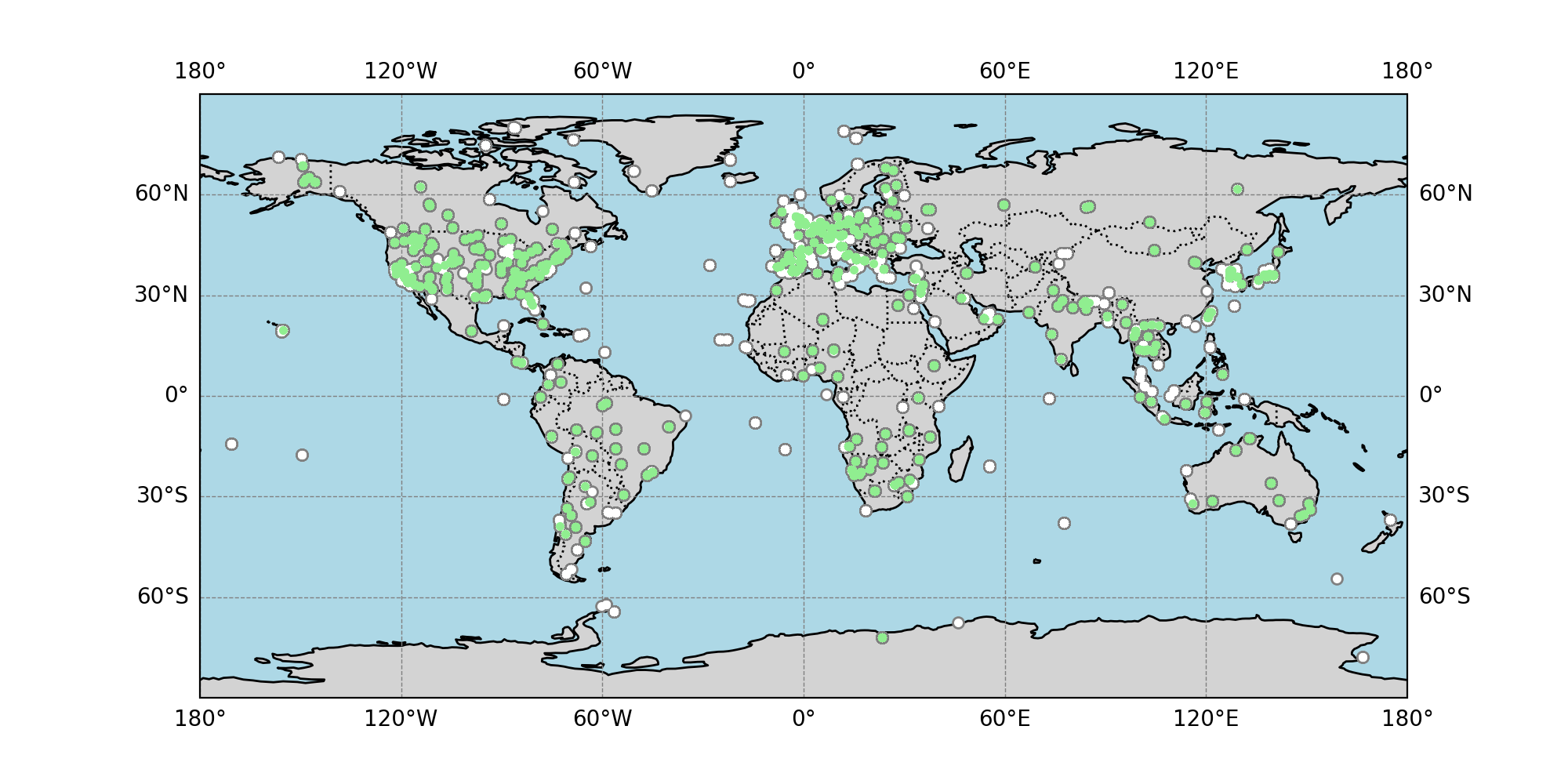Select the white marker in the Azores
The image size is (1568, 784).
[x=710, y=266]
